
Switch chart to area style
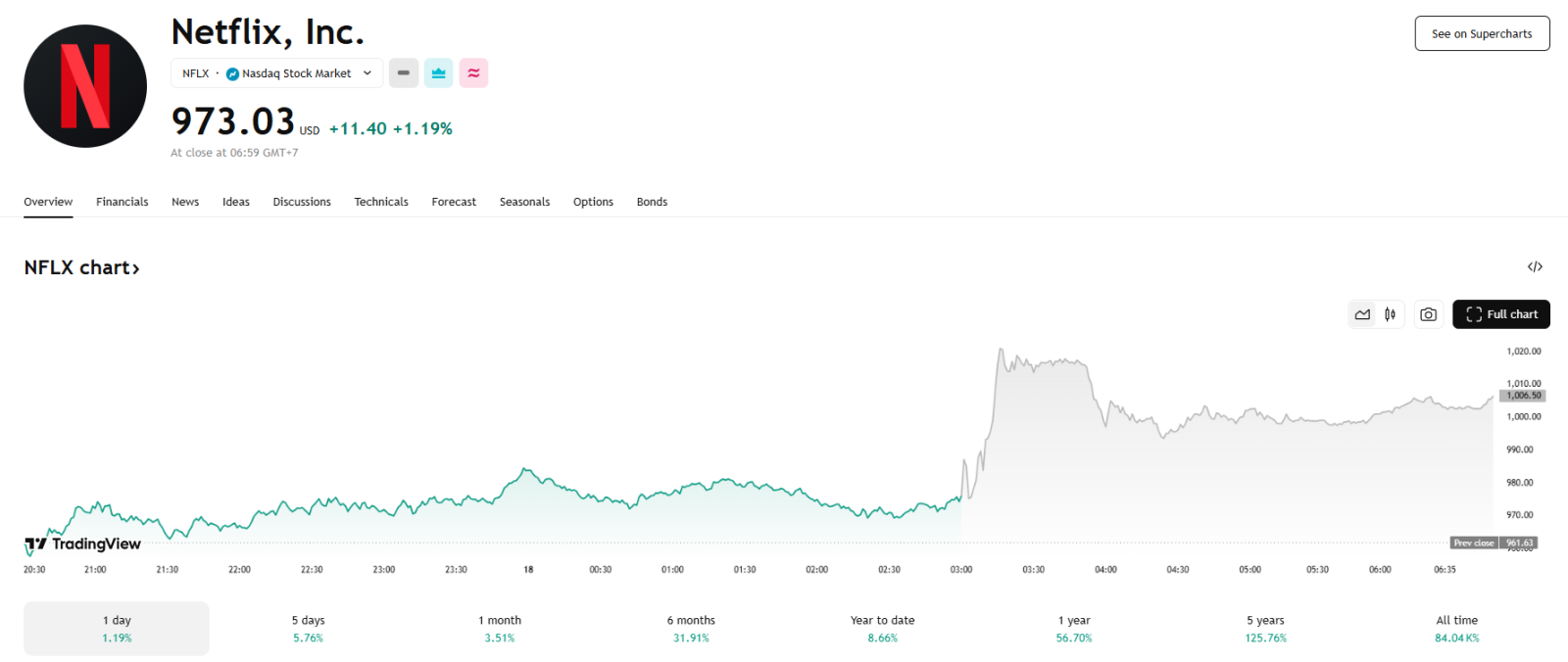coord(1362,314)
